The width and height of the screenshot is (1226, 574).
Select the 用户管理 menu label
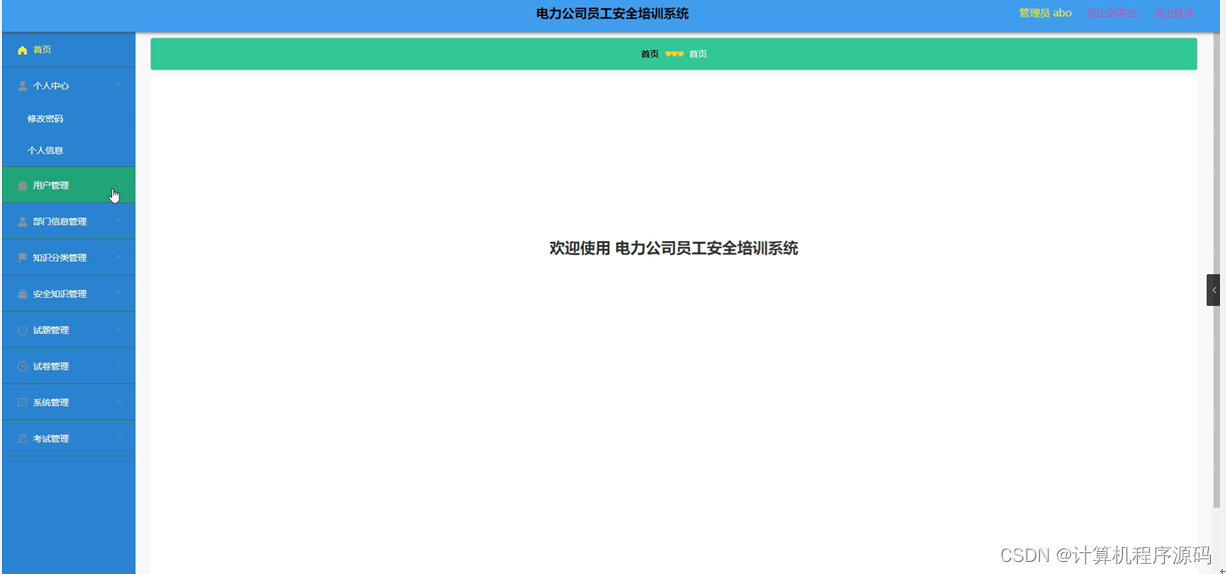click(x=51, y=186)
